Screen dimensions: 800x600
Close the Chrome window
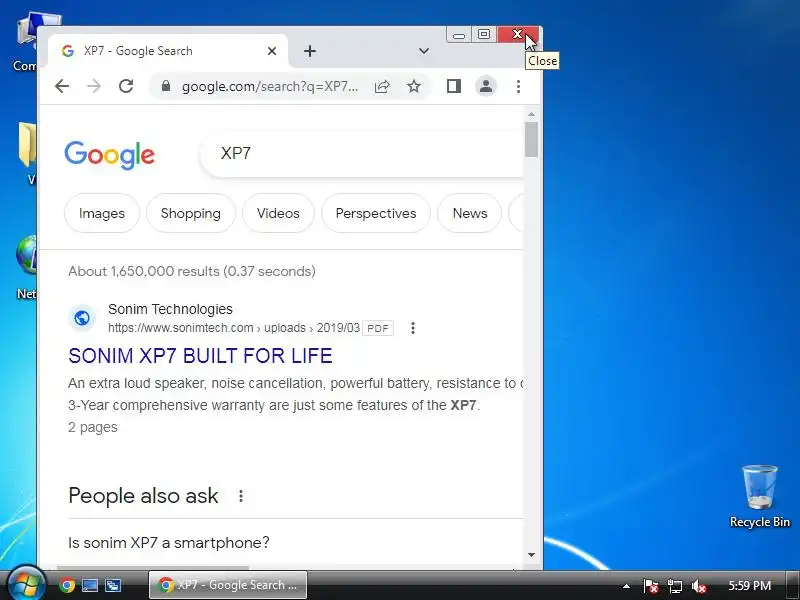[x=517, y=35]
